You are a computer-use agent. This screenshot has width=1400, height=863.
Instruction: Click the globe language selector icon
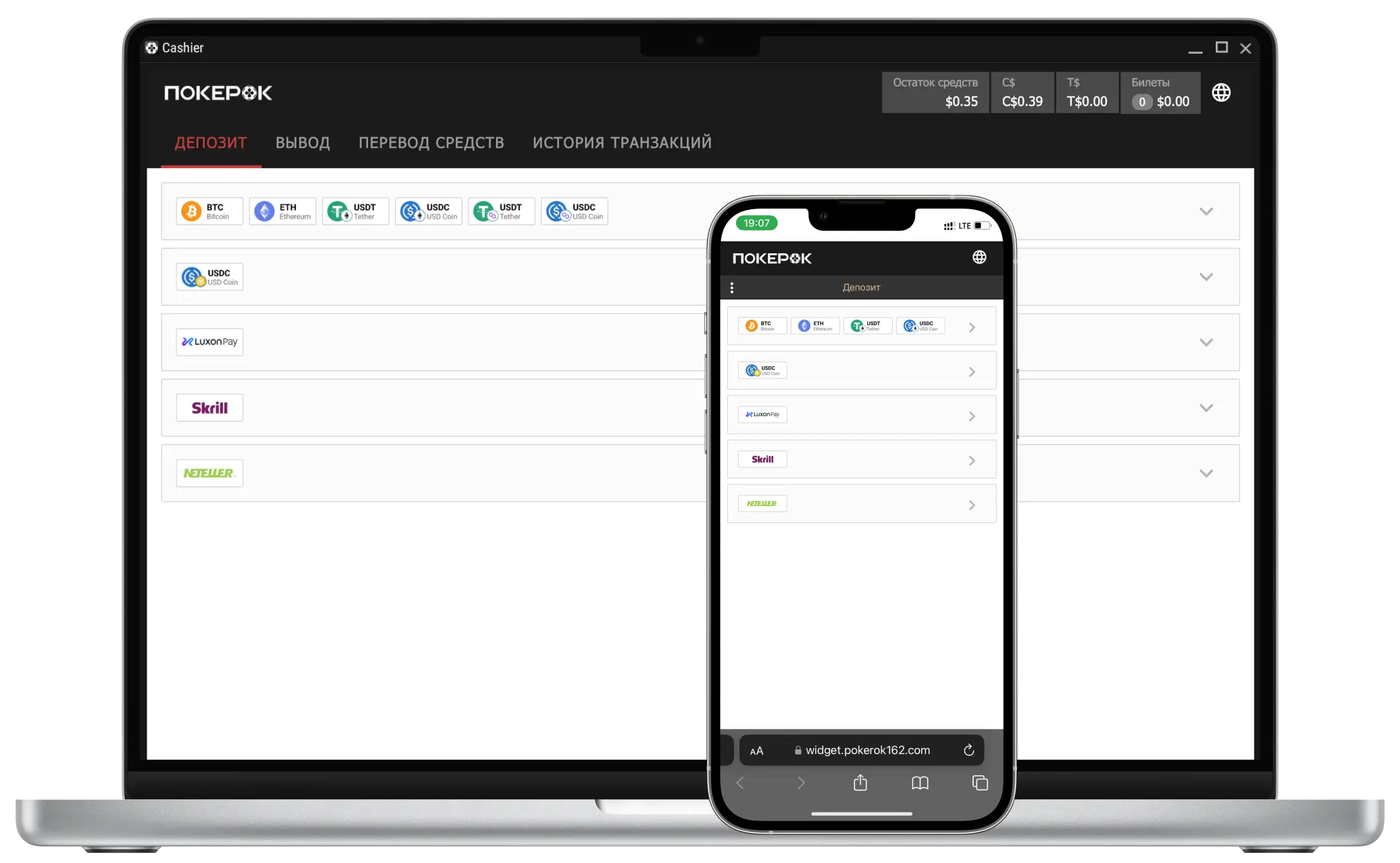(x=1221, y=92)
